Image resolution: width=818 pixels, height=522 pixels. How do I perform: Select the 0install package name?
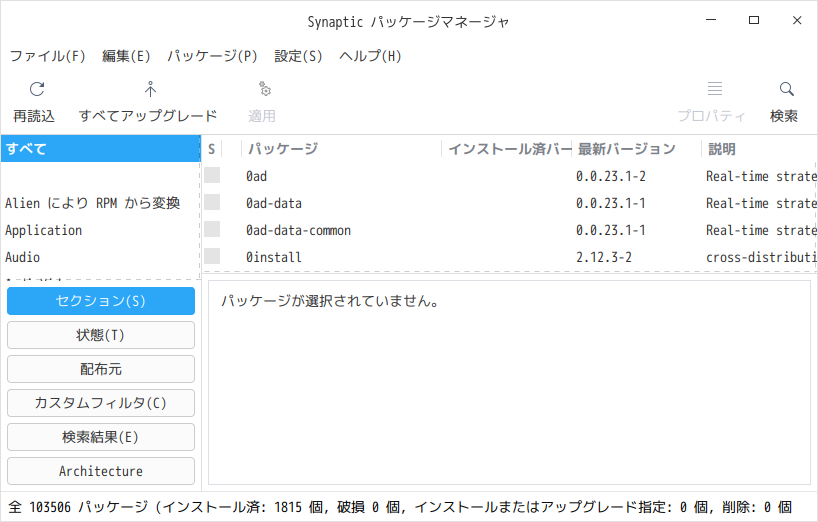pyautogui.click(x=274, y=258)
